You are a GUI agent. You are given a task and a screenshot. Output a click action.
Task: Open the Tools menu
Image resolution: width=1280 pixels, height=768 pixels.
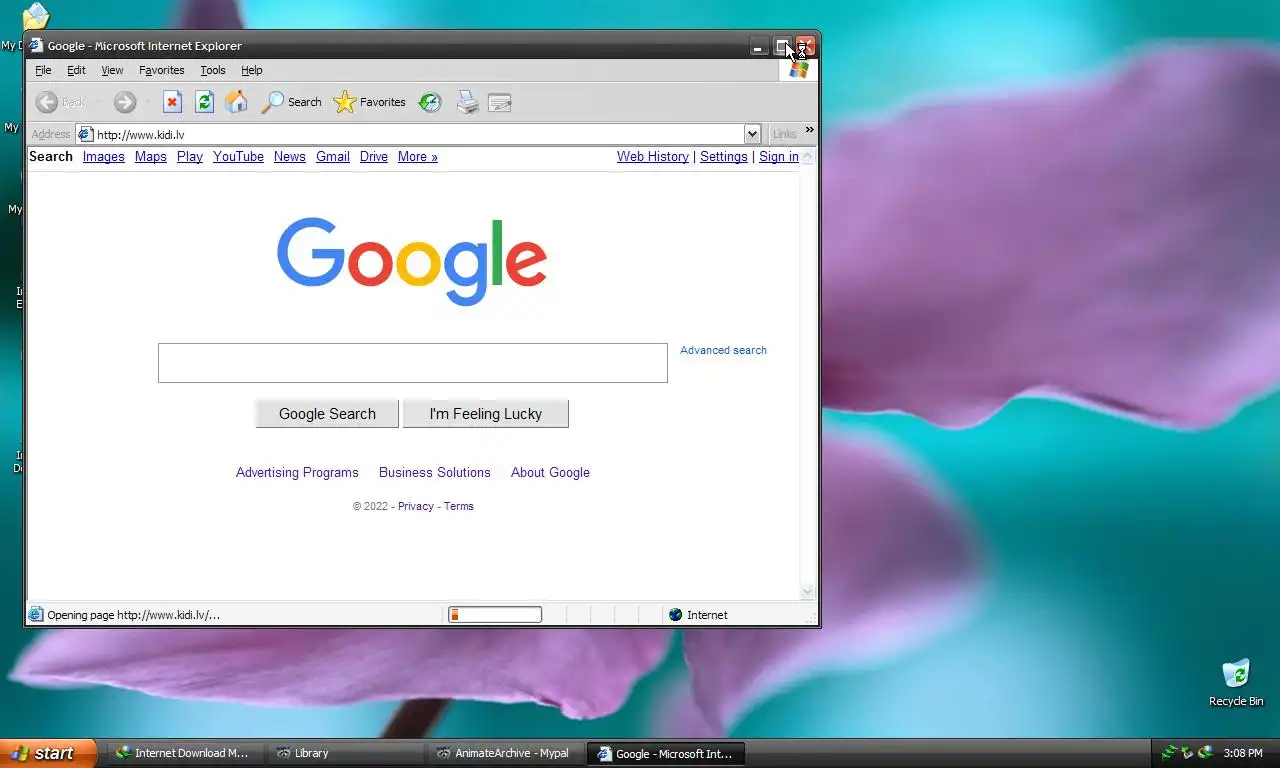pyautogui.click(x=213, y=70)
